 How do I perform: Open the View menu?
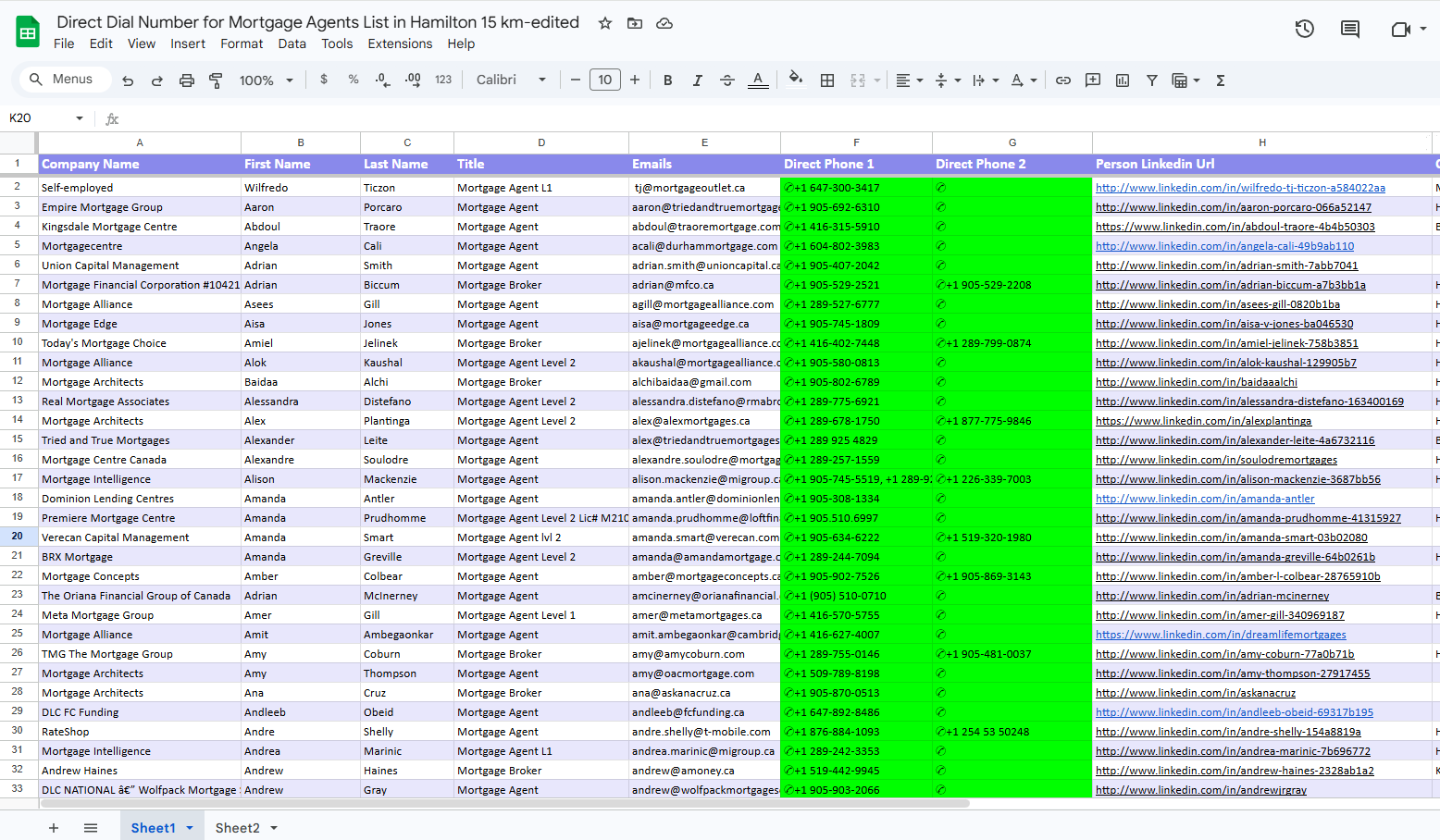[x=142, y=43]
